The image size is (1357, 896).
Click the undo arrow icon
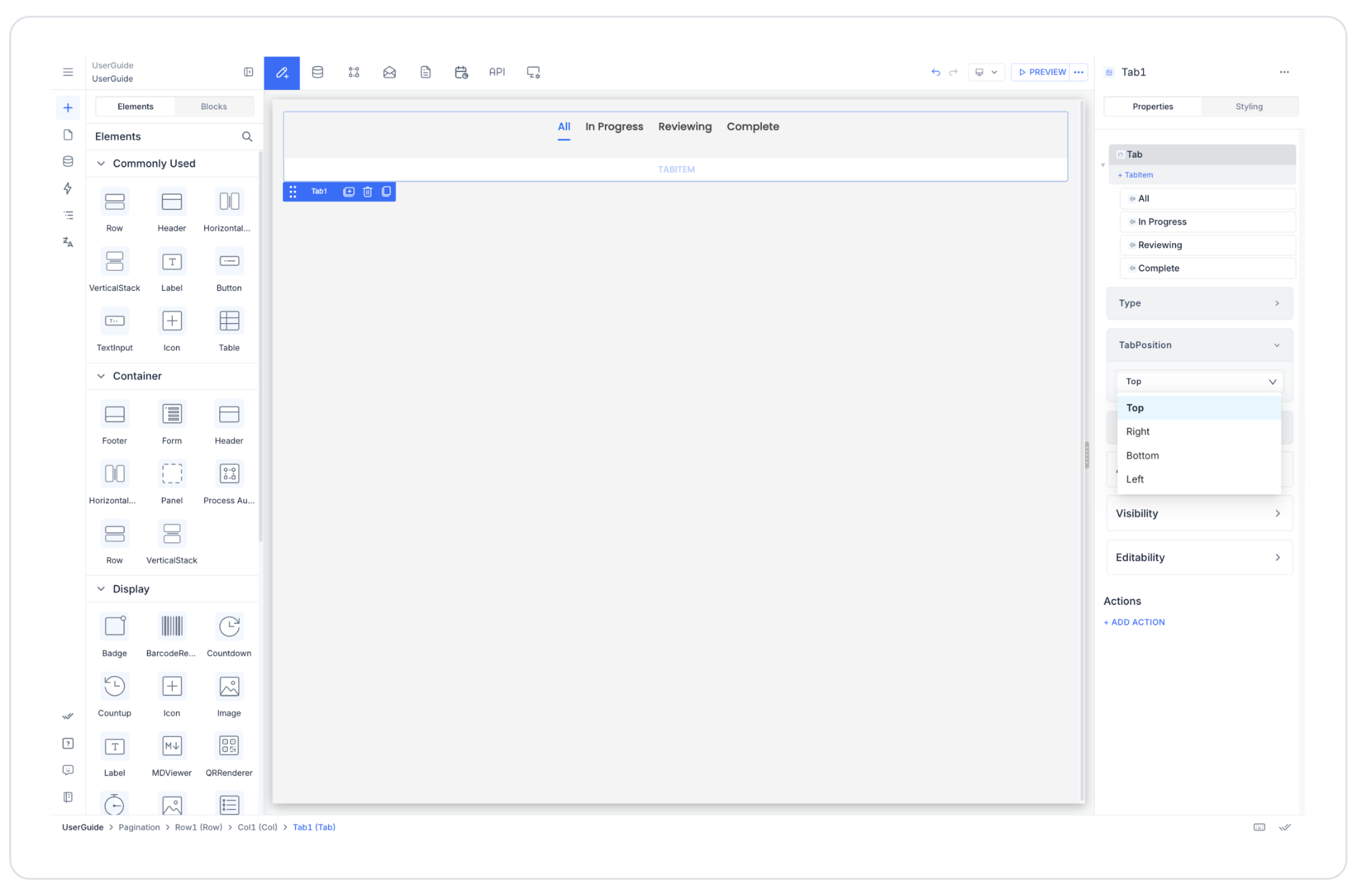[x=936, y=72]
